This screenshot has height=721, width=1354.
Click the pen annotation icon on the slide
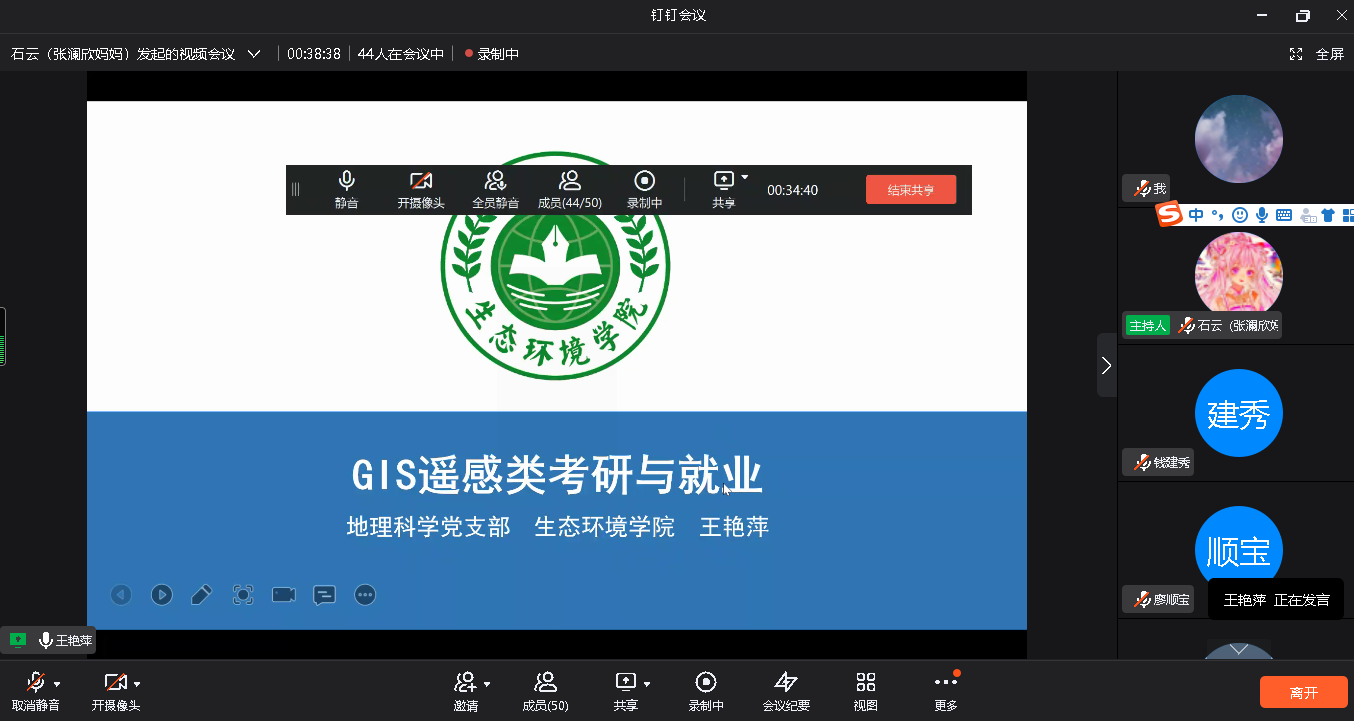pyautogui.click(x=201, y=595)
